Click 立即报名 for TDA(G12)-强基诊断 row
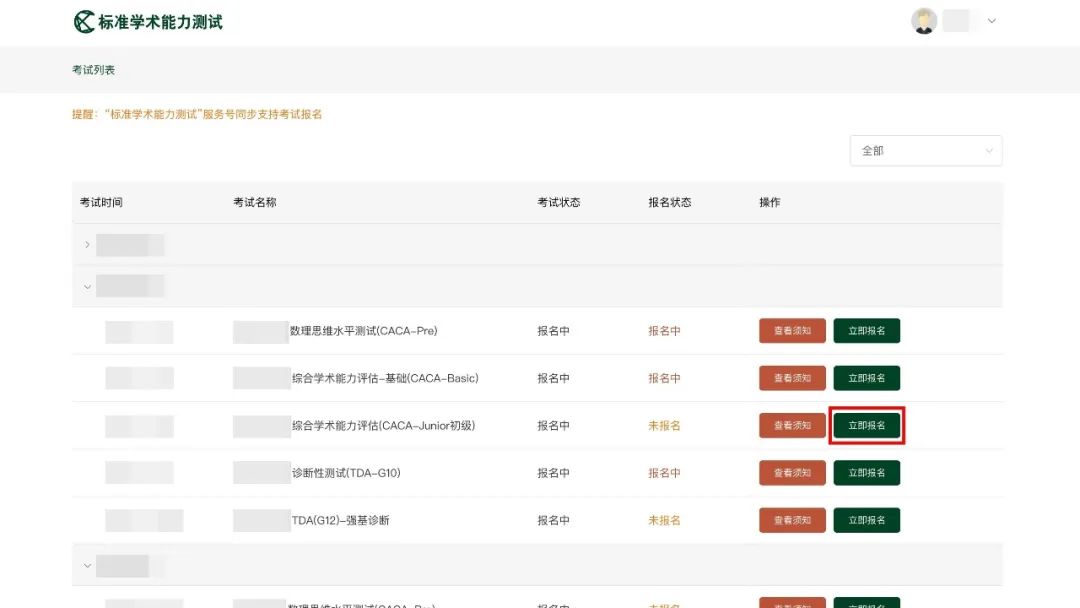 [866, 520]
